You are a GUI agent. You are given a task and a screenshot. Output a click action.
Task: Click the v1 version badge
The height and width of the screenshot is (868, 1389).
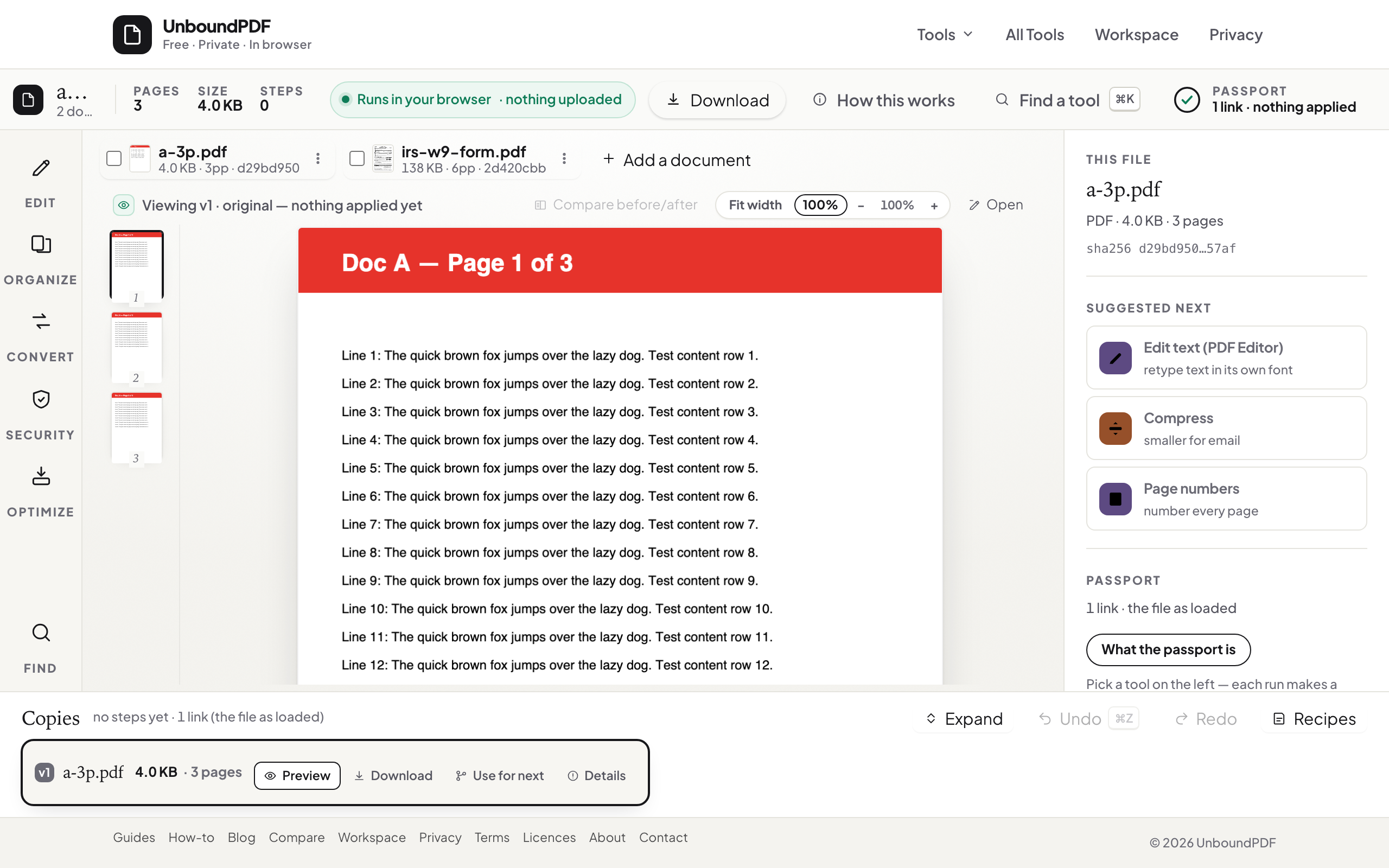[44, 773]
